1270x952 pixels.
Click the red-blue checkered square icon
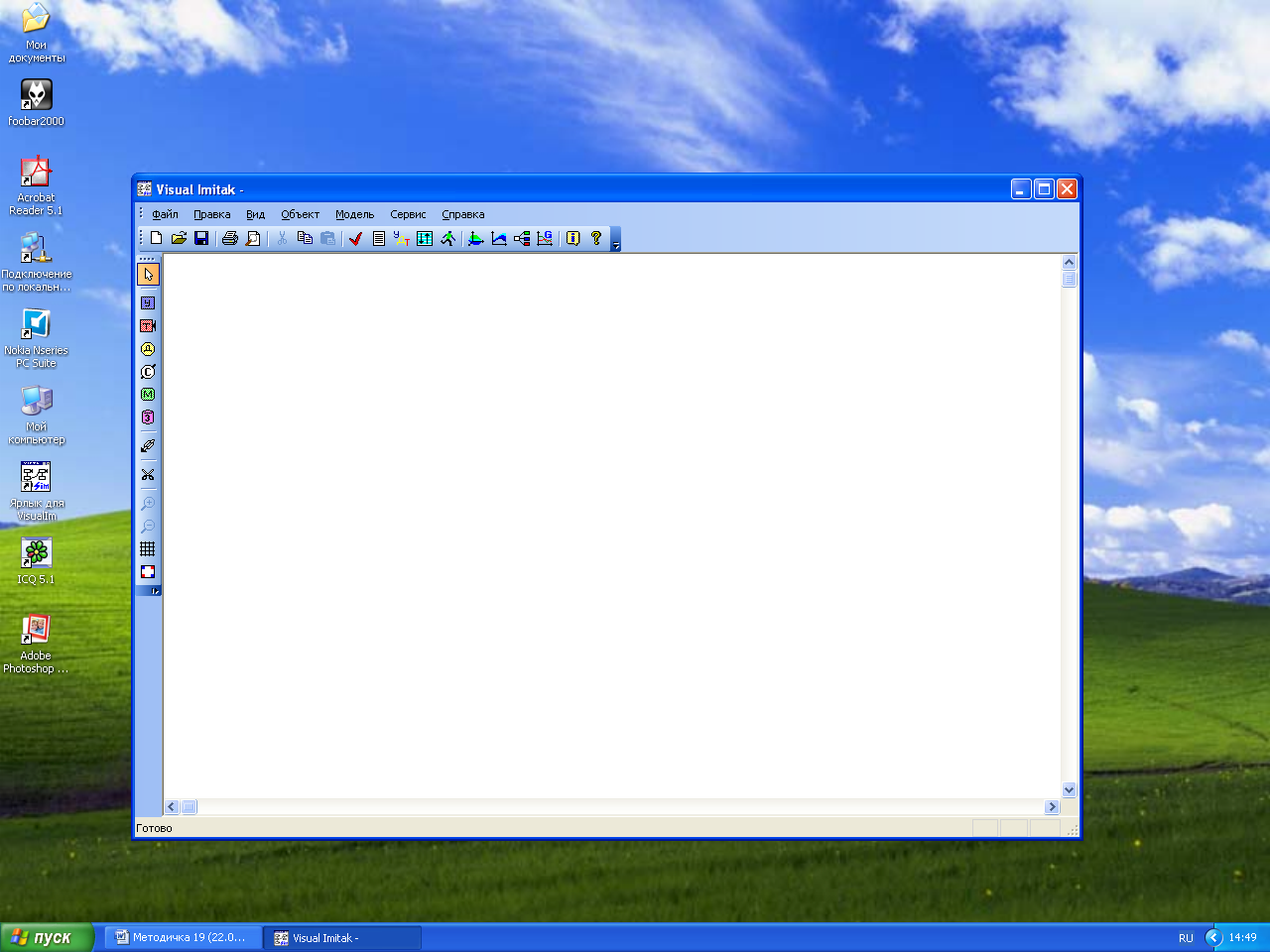pyautogui.click(x=148, y=571)
